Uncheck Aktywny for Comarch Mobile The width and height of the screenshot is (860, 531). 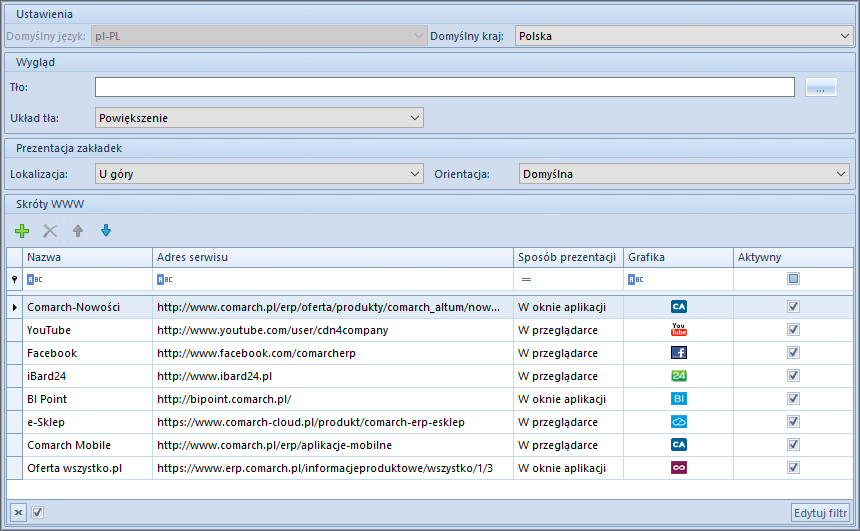(793, 445)
